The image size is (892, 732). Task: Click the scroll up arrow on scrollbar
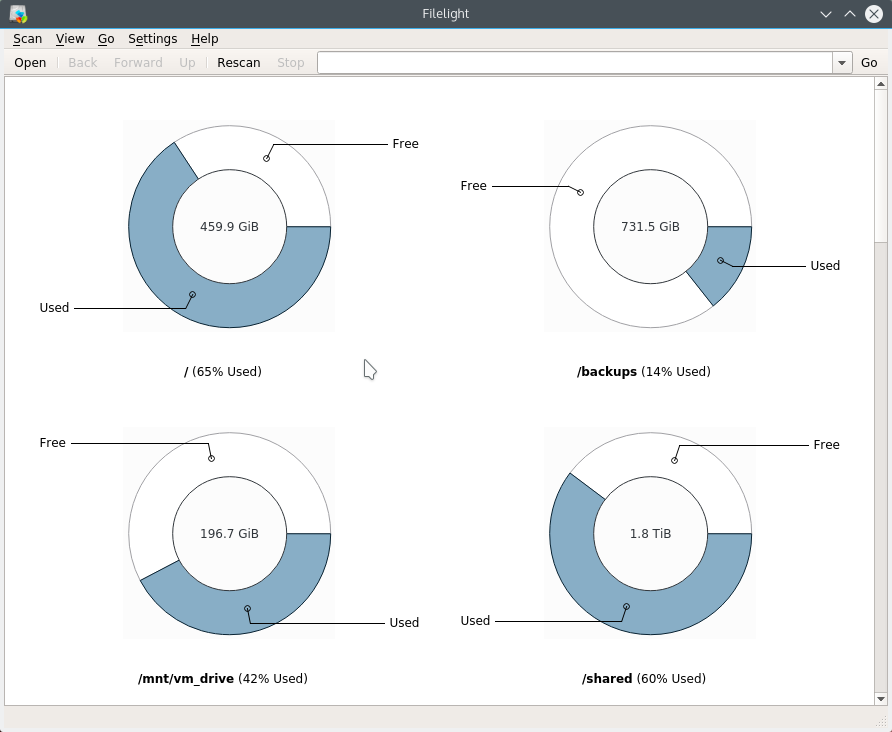coord(880,84)
